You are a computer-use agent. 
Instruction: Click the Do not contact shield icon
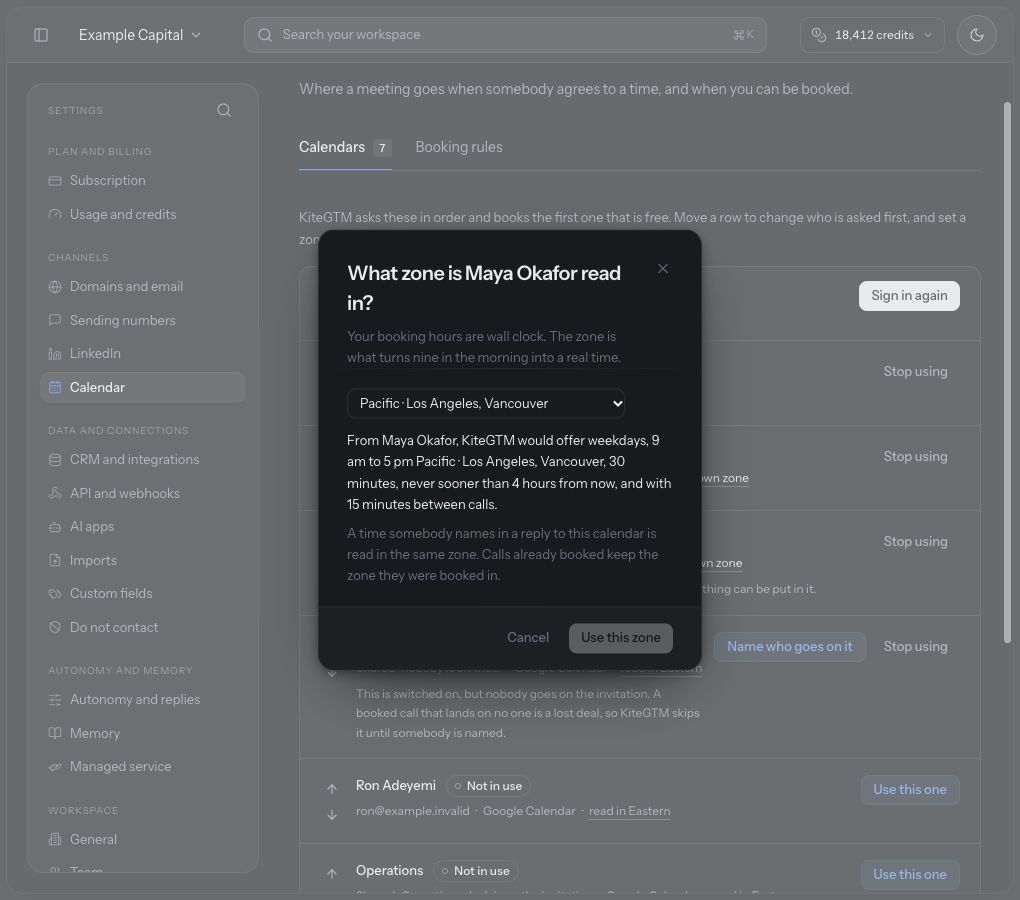tap(55, 628)
